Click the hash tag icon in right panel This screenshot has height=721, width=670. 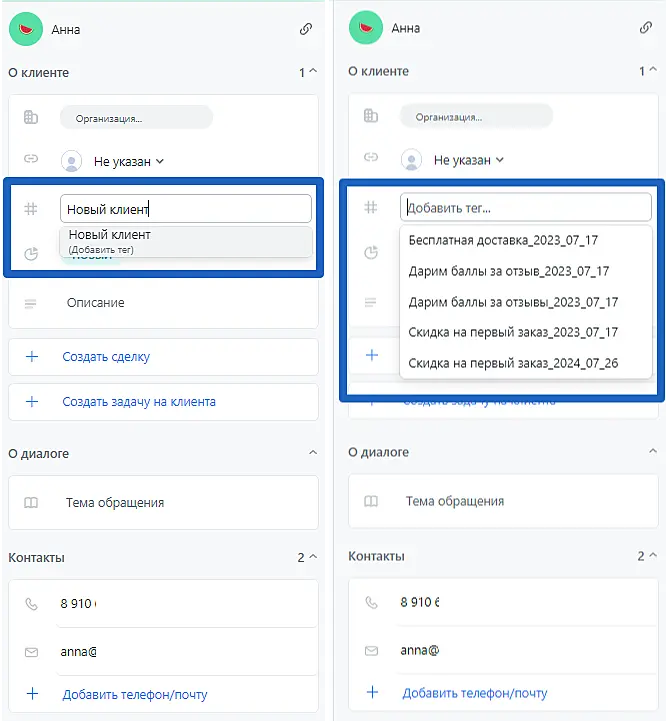pos(371,208)
